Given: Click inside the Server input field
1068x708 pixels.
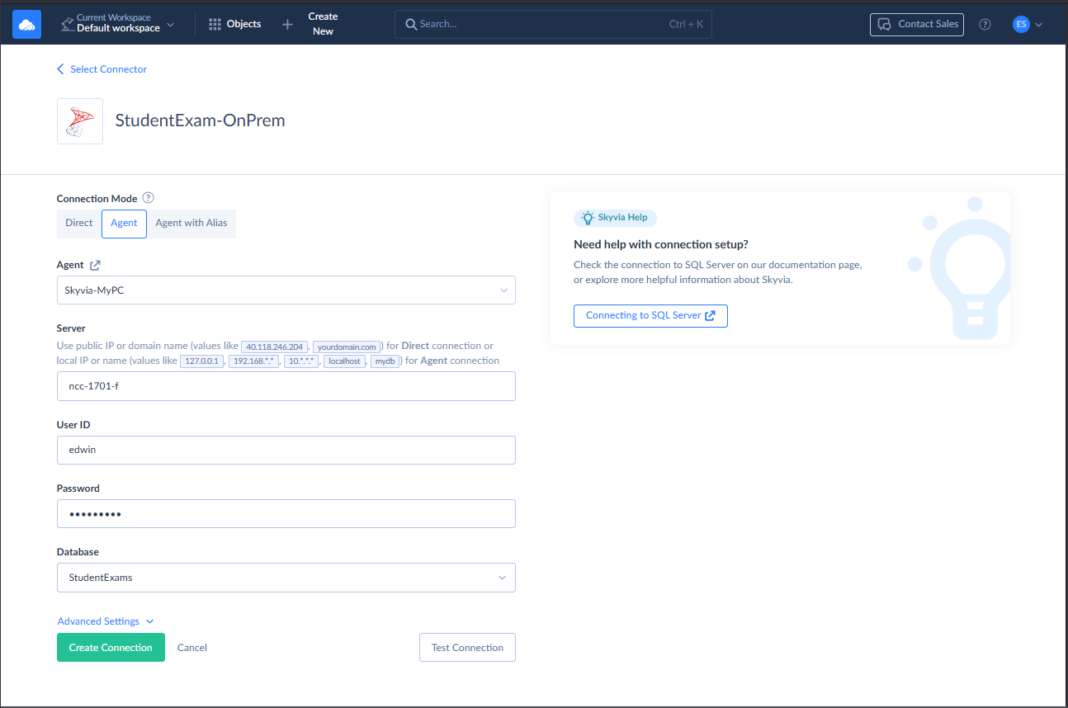Looking at the screenshot, I should 285,386.
